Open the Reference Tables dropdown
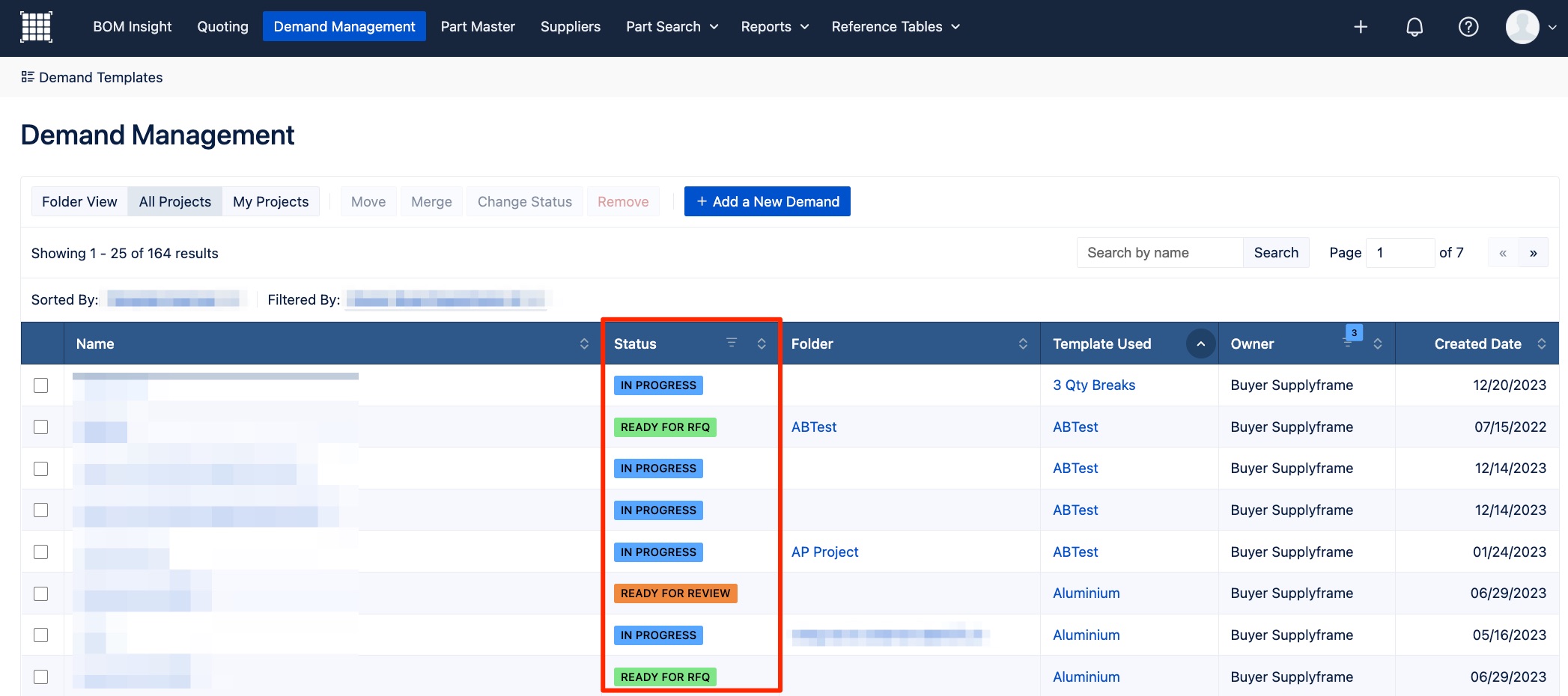This screenshot has height=696, width=1568. 895,27
